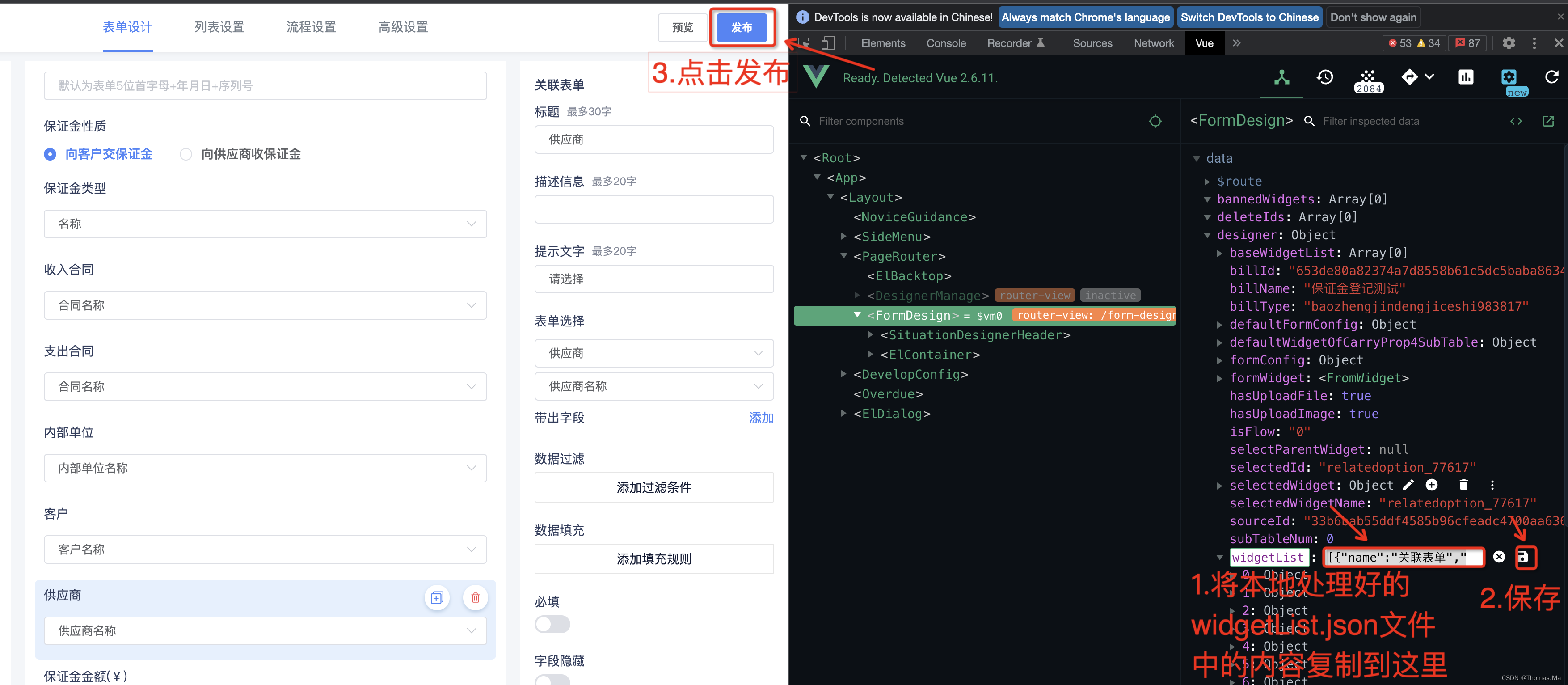Click Always match Chrome's language button
Viewport: 1568px width, 685px height.
(1085, 17)
